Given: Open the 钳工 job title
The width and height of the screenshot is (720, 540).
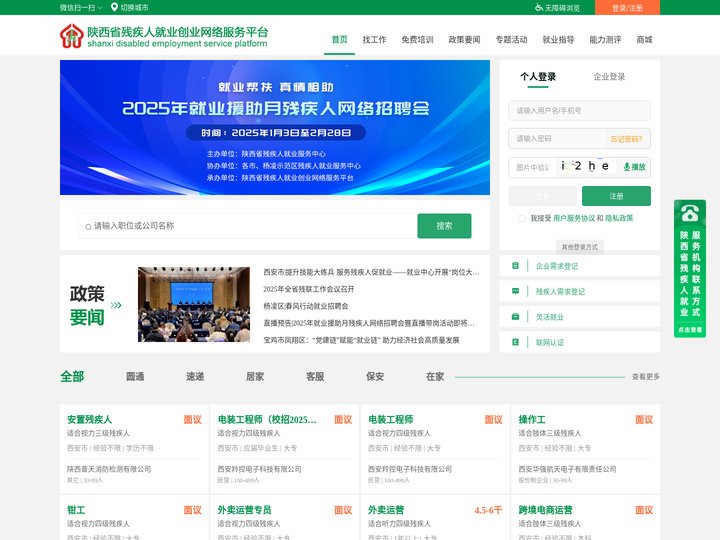Looking at the screenshot, I should pyautogui.click(x=76, y=510).
